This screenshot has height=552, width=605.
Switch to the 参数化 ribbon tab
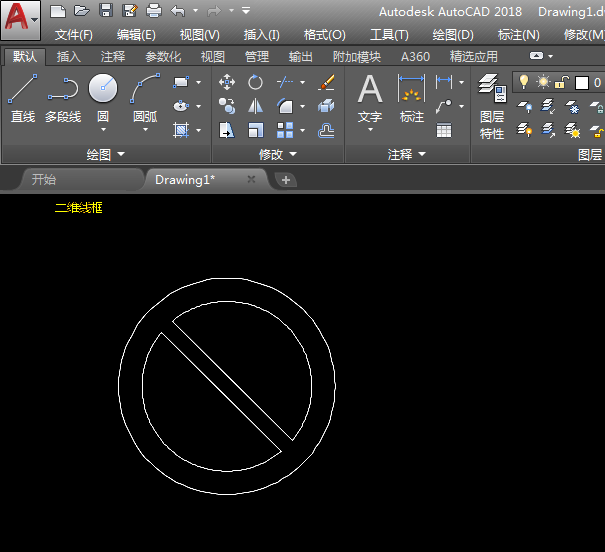[163, 57]
